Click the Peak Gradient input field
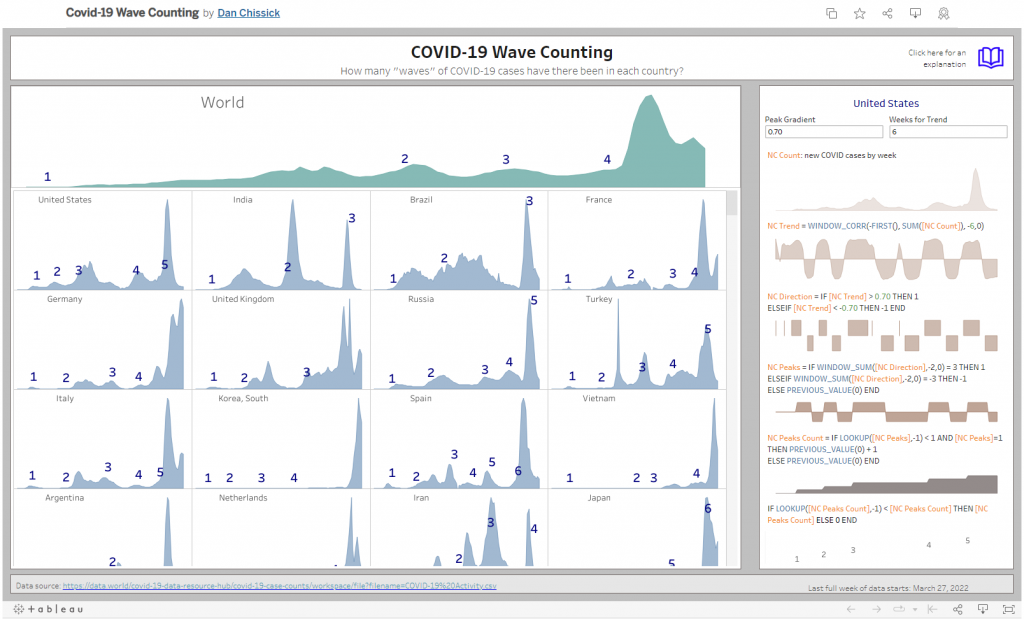The image size is (1024, 619). 823,132
